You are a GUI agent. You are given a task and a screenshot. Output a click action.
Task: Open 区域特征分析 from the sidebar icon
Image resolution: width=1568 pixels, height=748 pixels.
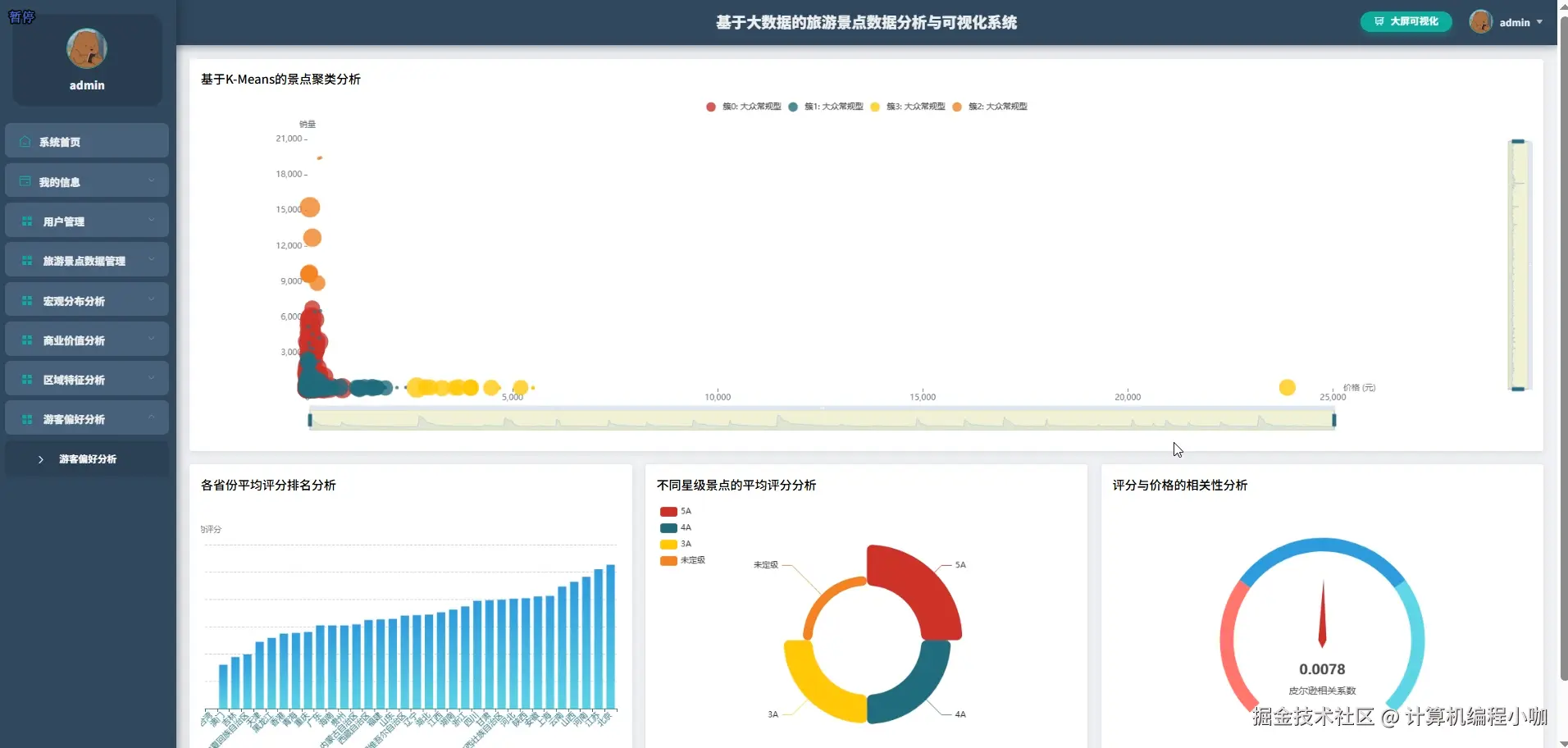click(26, 380)
